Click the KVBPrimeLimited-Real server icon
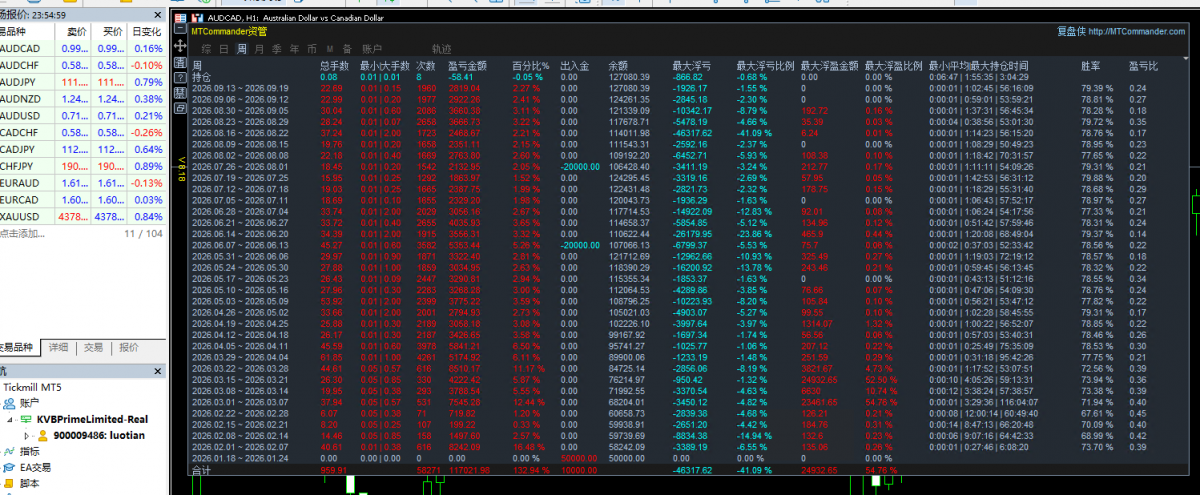The image size is (1200, 495). click(x=26, y=419)
